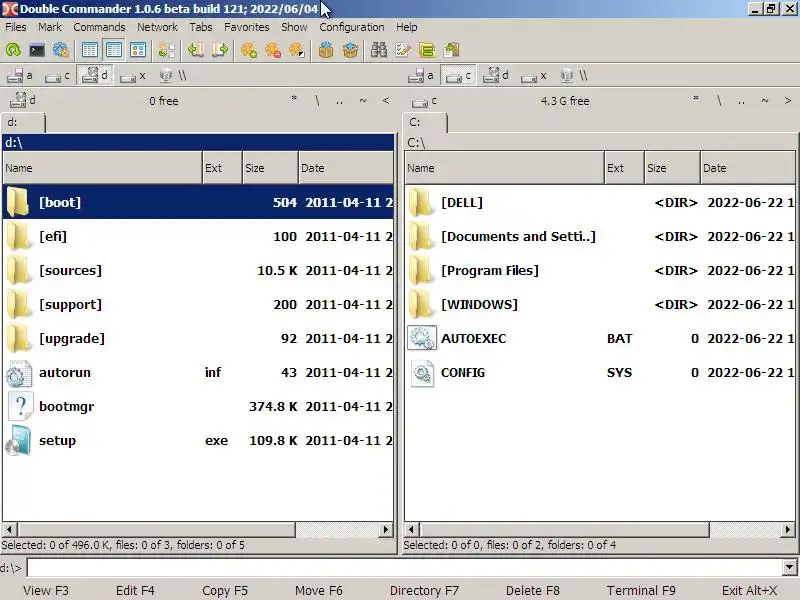Click into the command line input field
This screenshot has width=800, height=600.
tap(405, 567)
